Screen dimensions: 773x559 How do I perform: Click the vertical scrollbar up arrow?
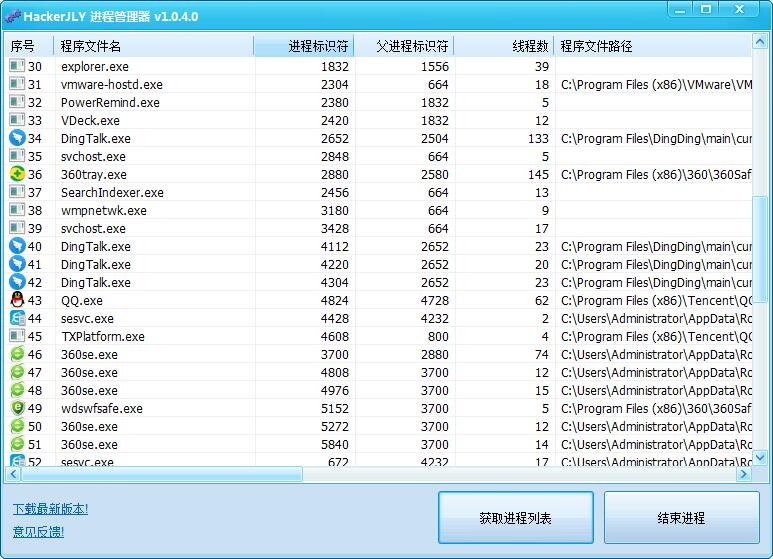760,44
